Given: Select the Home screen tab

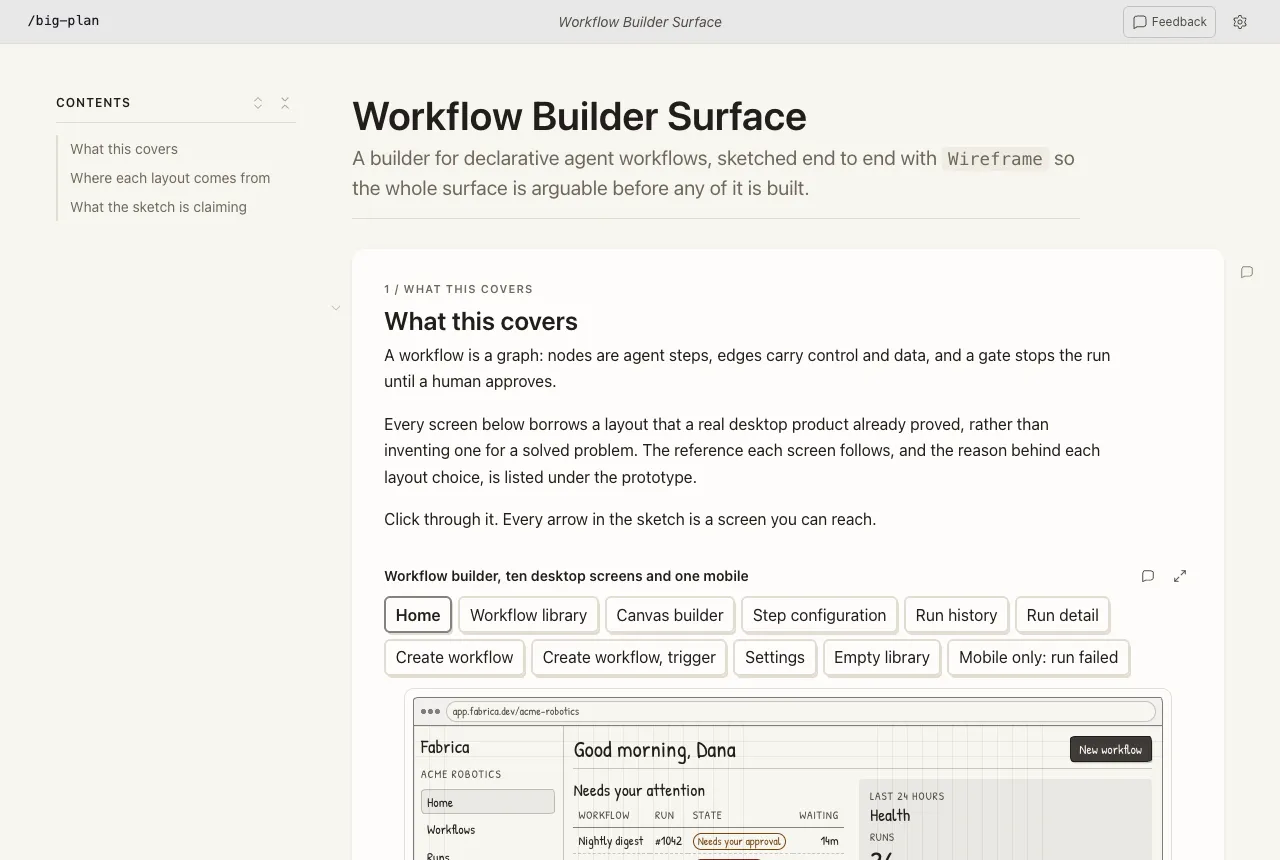Looking at the screenshot, I should coord(418,615).
